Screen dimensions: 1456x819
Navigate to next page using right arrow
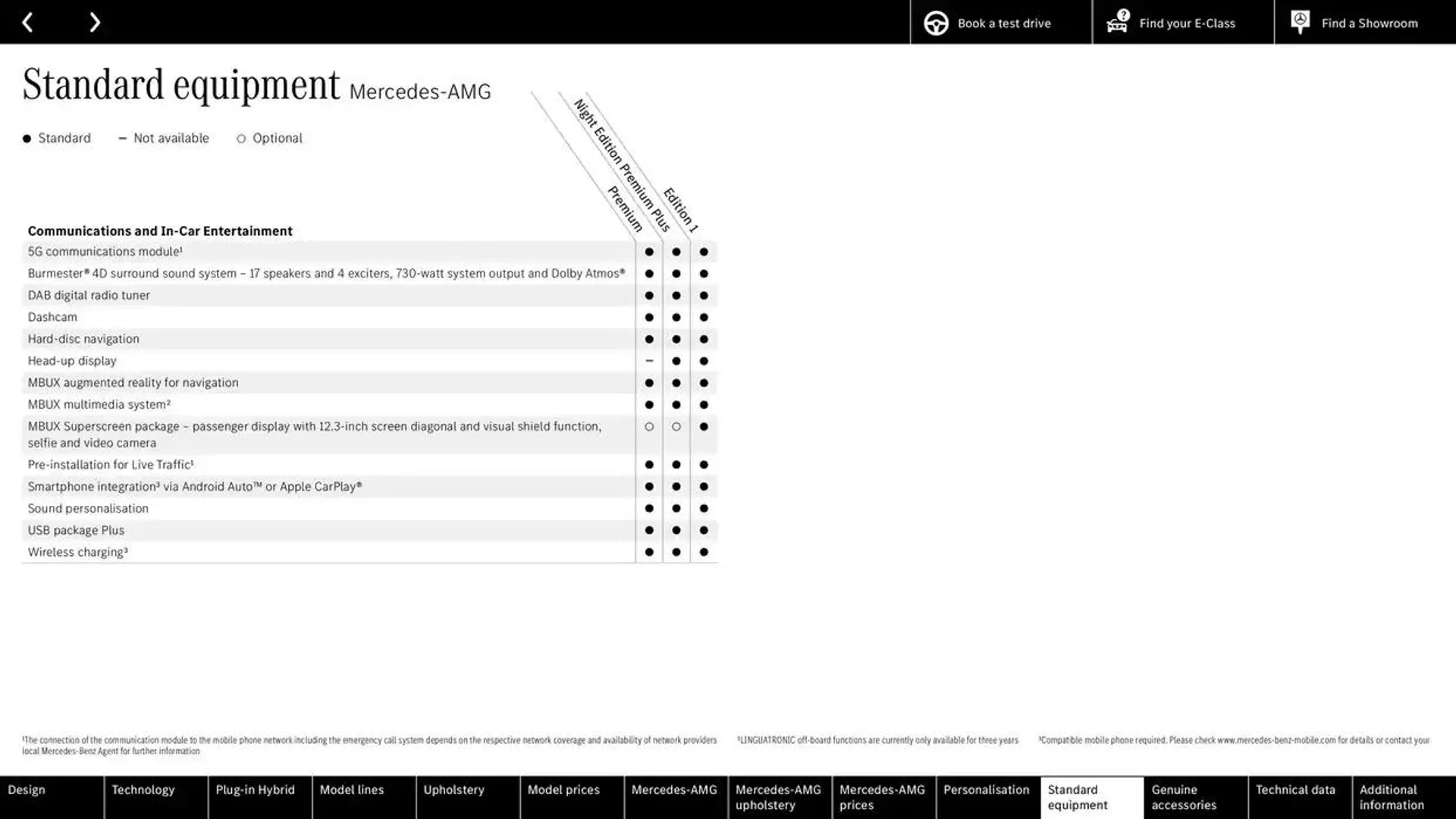tap(94, 22)
